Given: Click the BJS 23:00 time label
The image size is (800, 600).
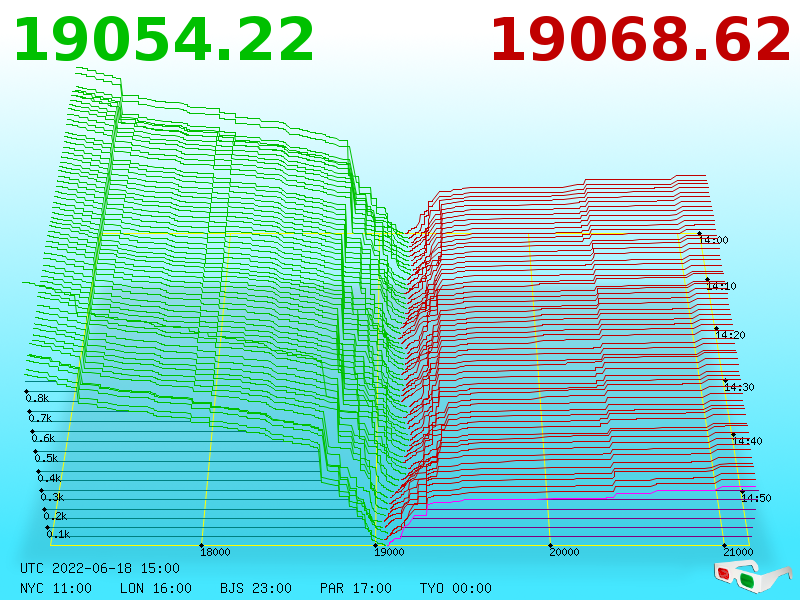Looking at the screenshot, I should coord(256,588).
